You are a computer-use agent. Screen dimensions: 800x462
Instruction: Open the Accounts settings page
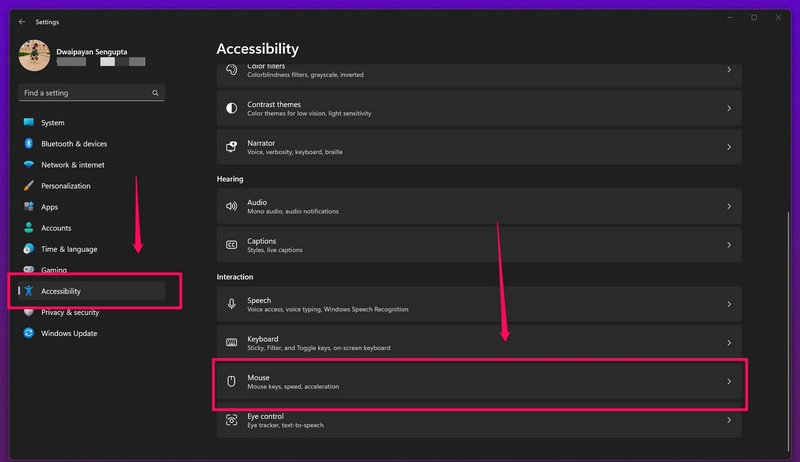coord(56,228)
